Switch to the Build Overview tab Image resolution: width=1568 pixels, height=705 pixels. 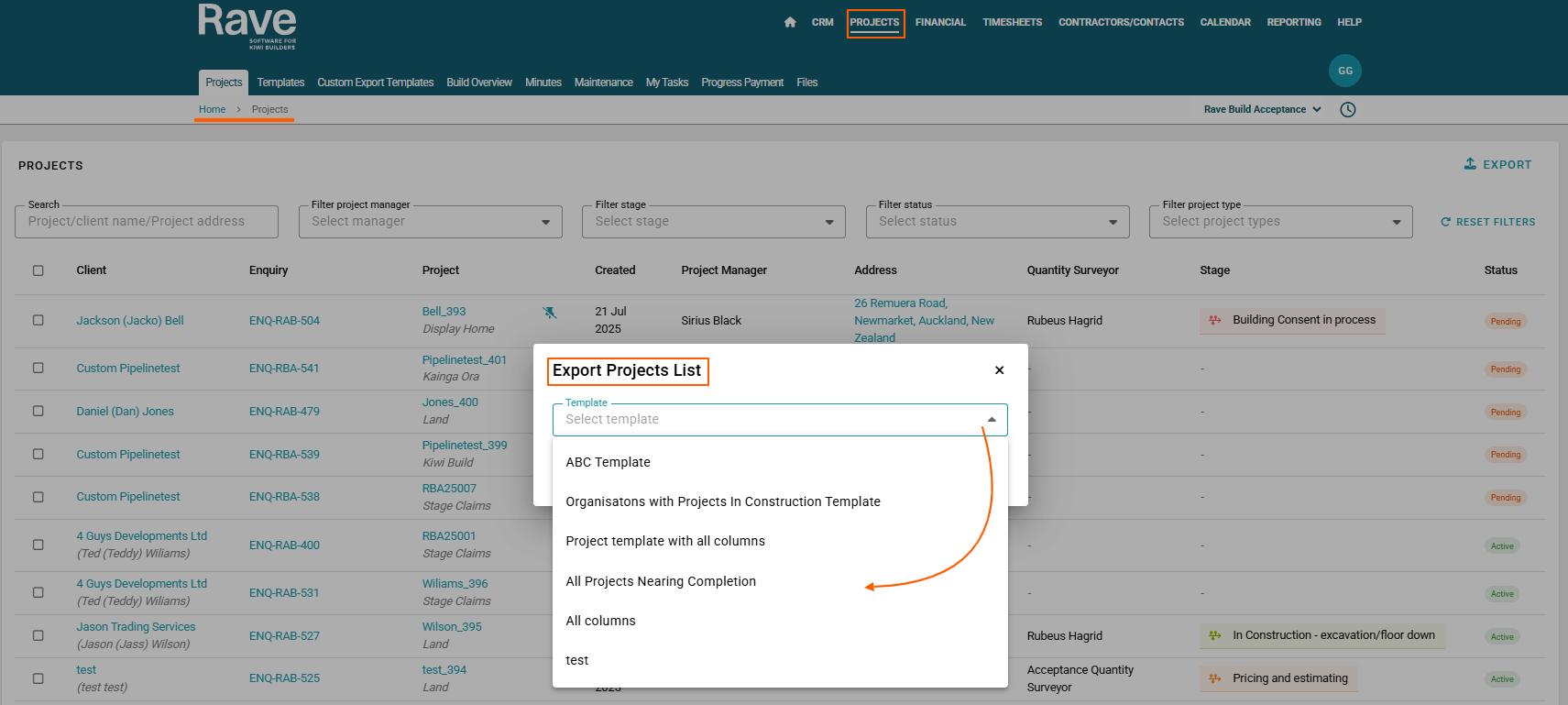click(479, 83)
